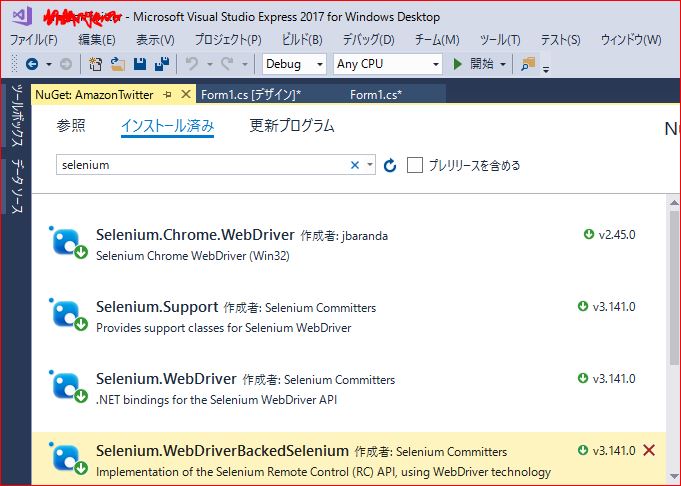
Task: Save all files using the double-disk icon
Action: point(162,64)
